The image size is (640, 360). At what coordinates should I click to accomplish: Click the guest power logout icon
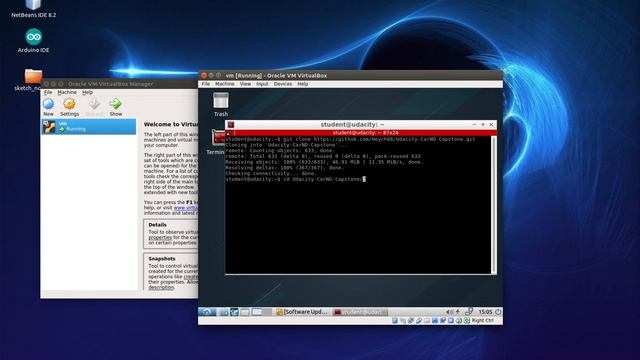[x=498, y=312]
